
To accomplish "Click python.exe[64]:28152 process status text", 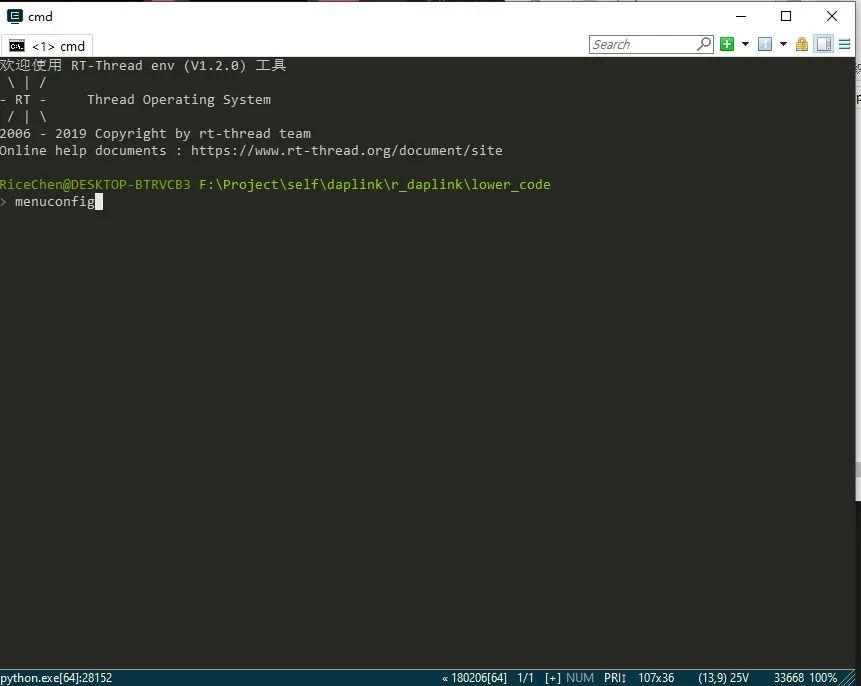I will click(x=56, y=678).
